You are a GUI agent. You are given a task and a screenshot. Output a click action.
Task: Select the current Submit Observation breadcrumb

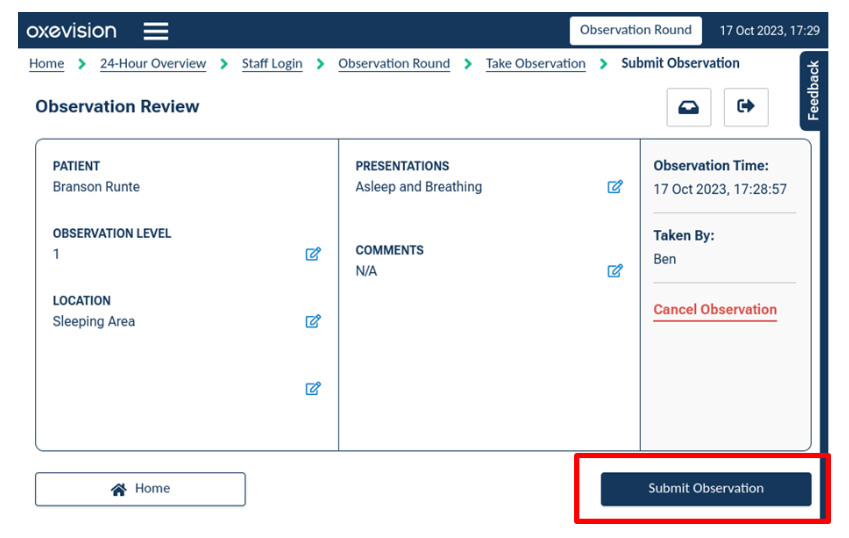[680, 63]
